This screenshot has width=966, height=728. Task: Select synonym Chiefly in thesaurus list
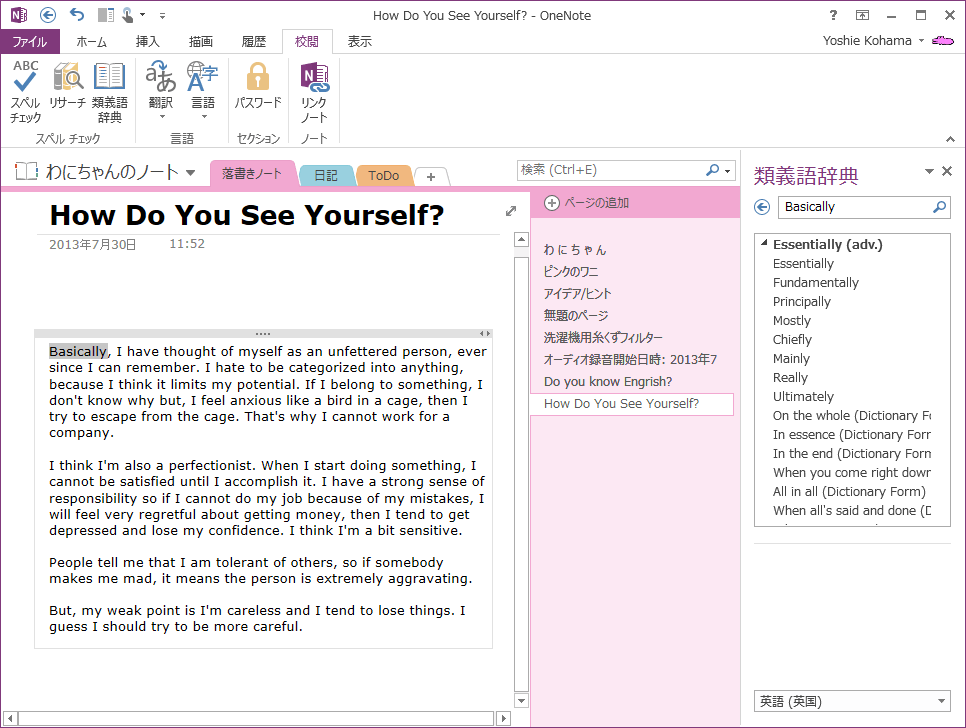tap(792, 340)
